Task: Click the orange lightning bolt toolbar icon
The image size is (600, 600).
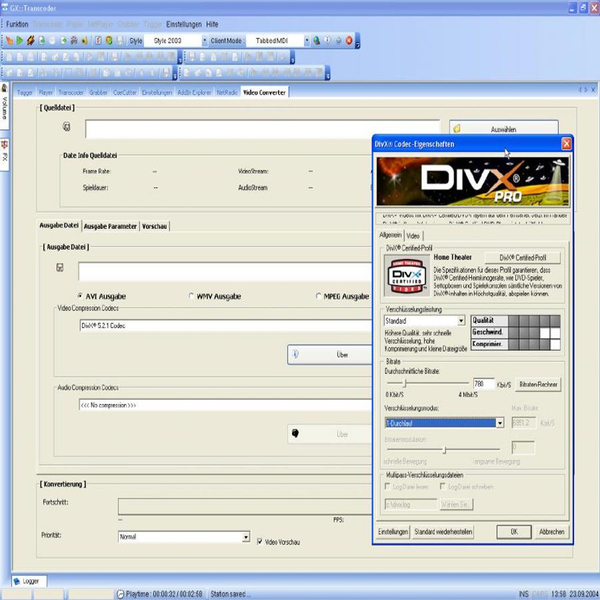Action: [31, 40]
